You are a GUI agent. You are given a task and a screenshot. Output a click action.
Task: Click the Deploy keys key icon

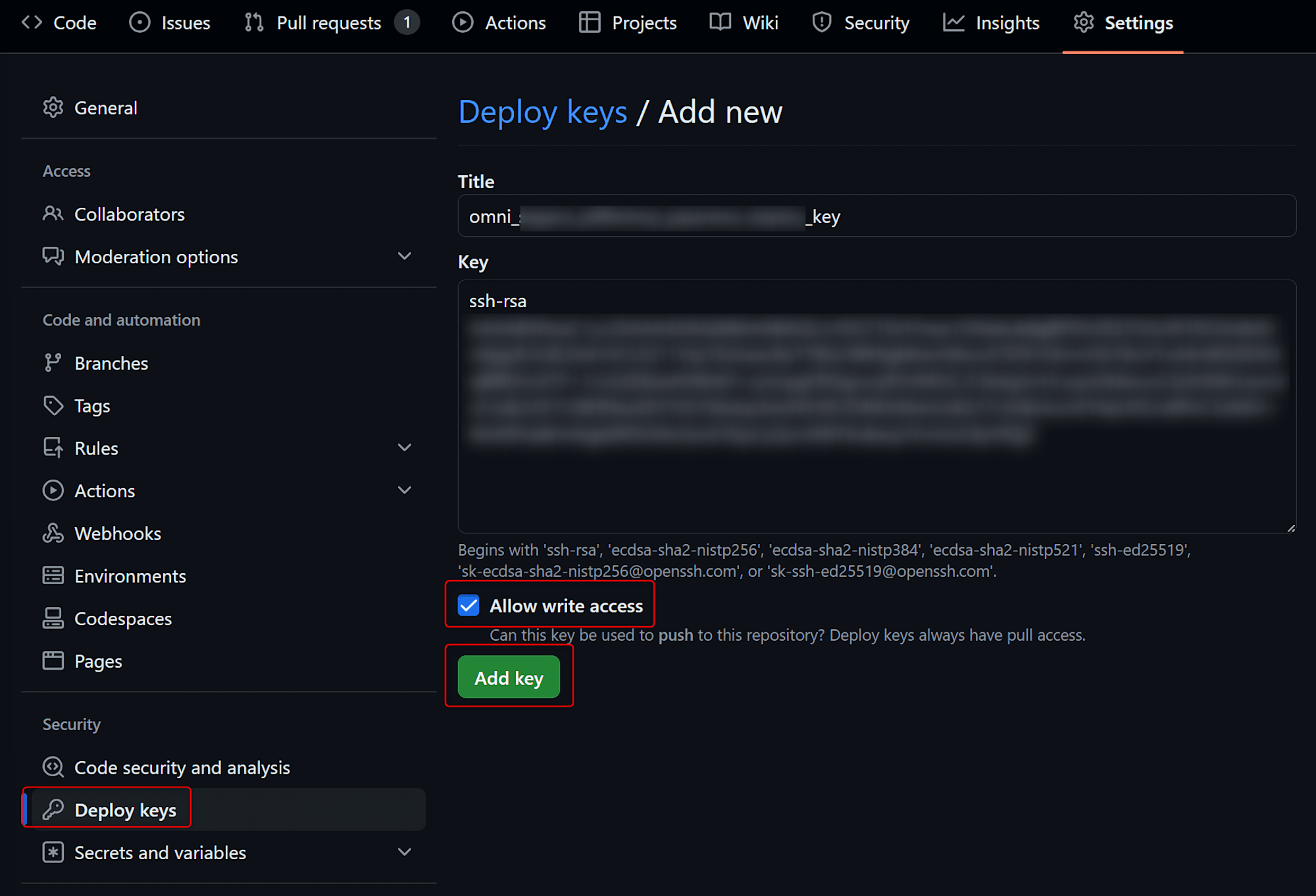[53, 810]
